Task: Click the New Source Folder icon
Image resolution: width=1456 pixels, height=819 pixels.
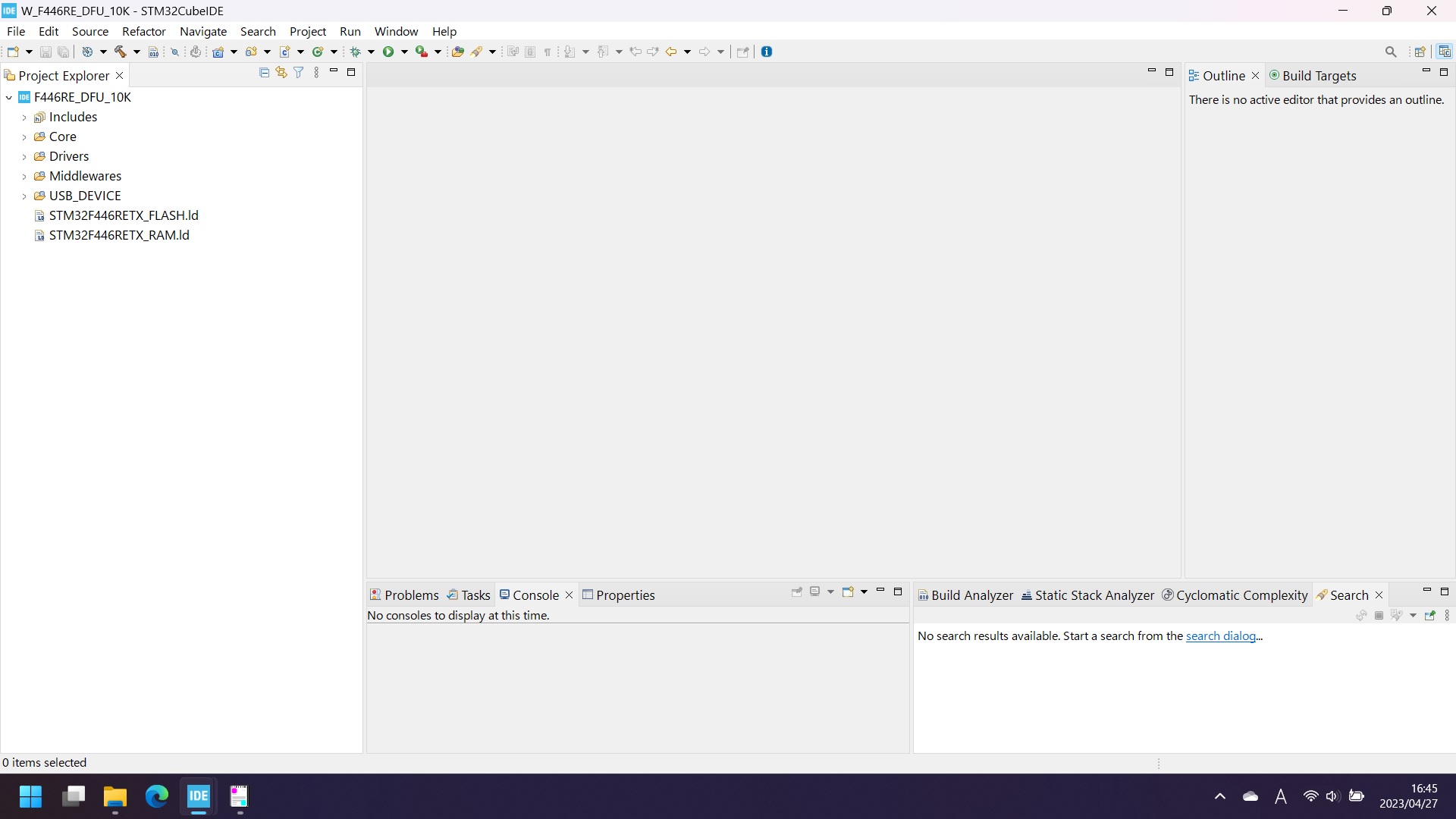Action: (251, 52)
